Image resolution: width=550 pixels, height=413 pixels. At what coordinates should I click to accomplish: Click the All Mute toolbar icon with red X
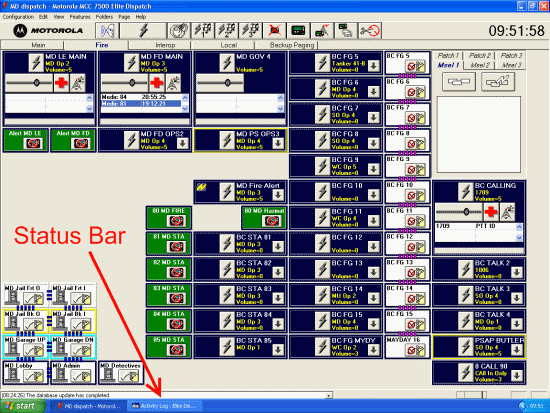point(275,31)
